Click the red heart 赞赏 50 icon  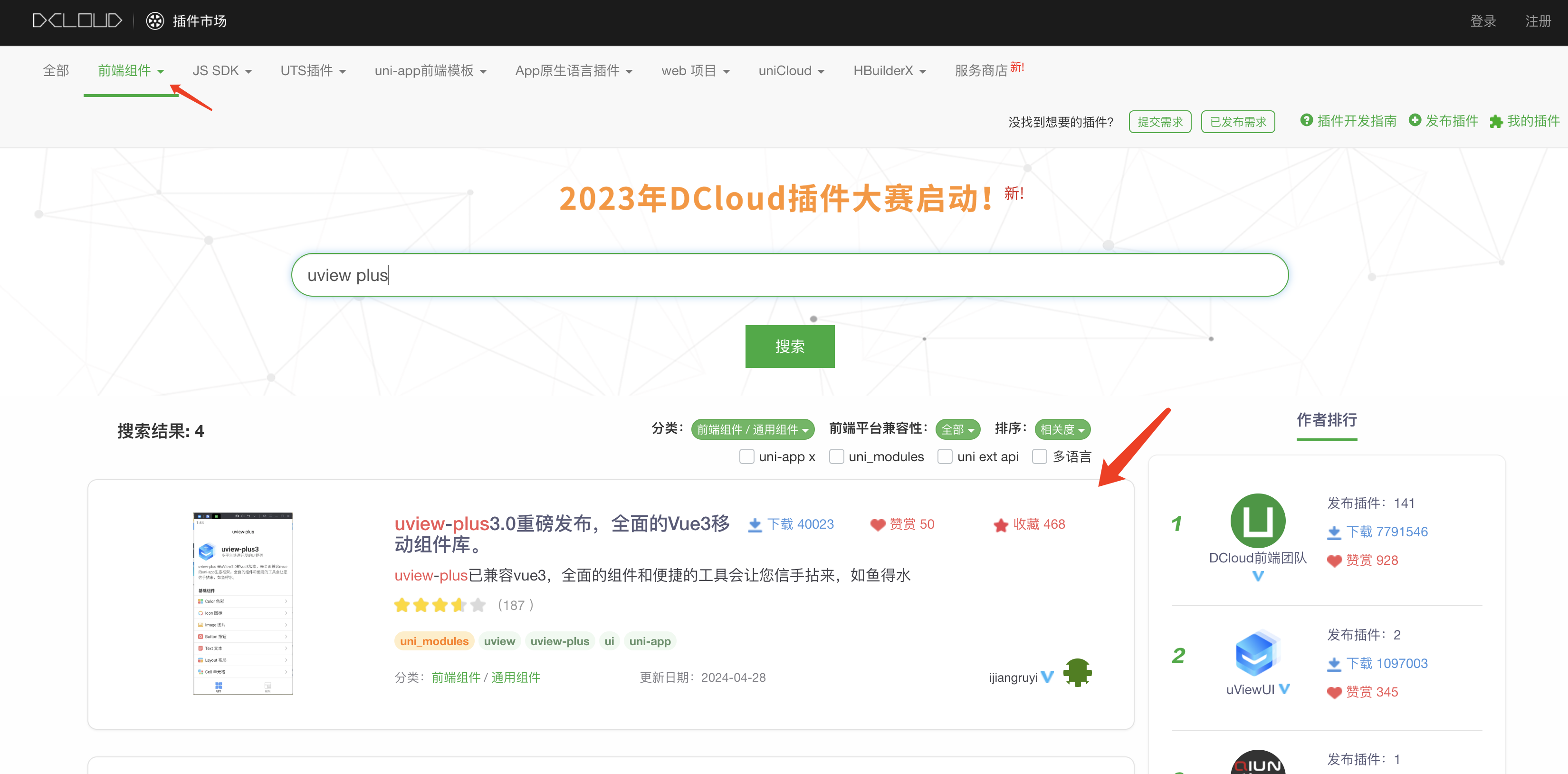pyautogui.click(x=878, y=525)
